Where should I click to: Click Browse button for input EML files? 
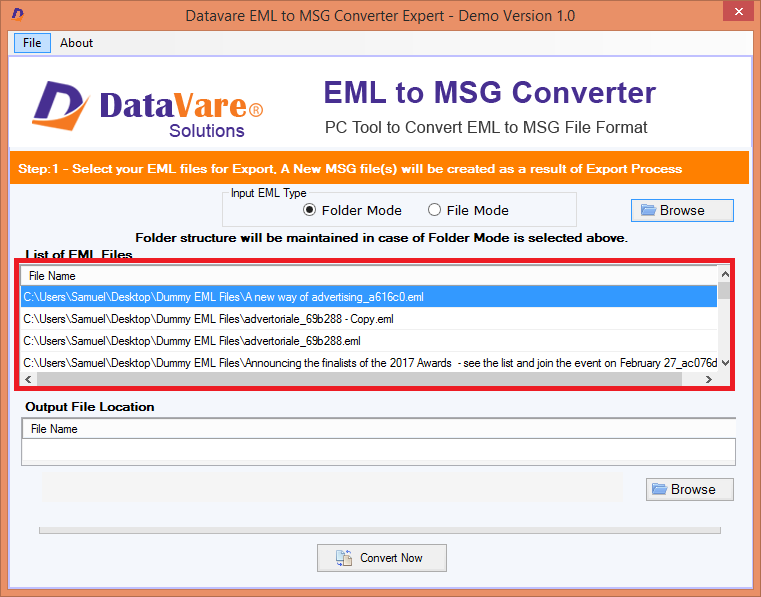682,210
